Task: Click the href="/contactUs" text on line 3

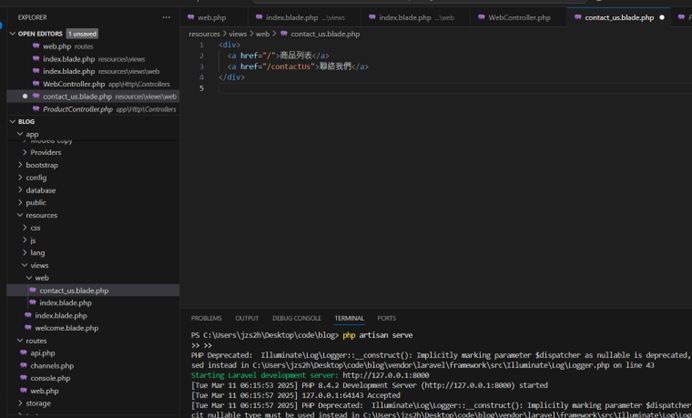Action: point(278,67)
